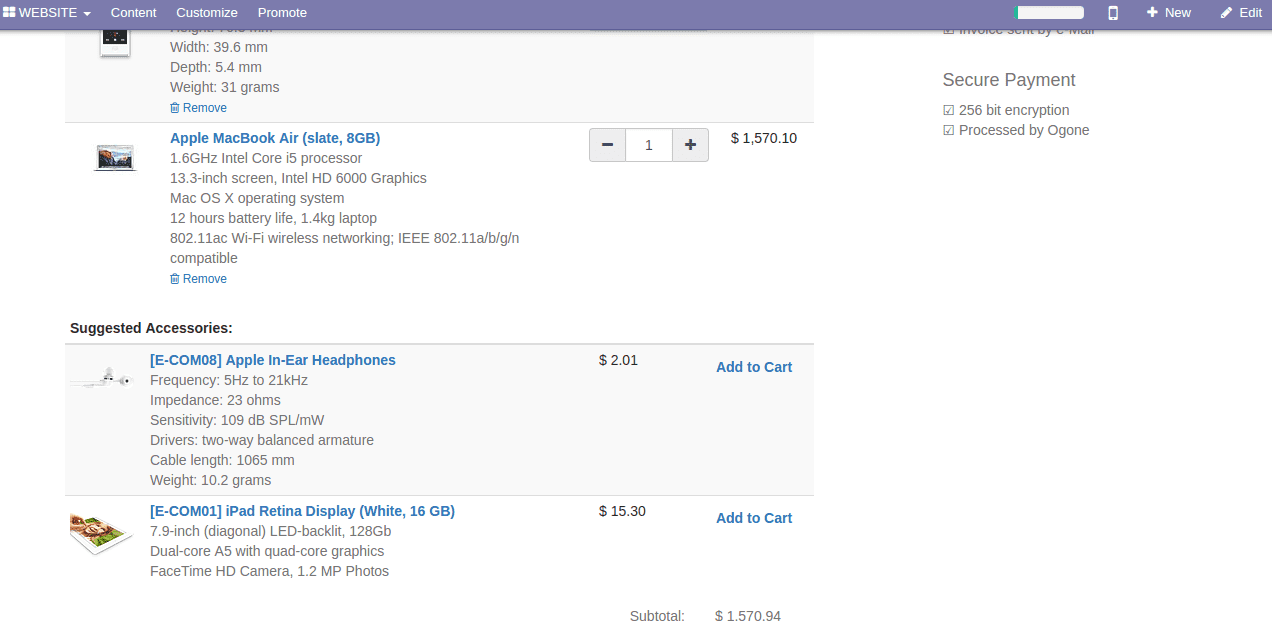
Task: Click the $ 1,570.10 MacBook price
Action: (x=764, y=138)
